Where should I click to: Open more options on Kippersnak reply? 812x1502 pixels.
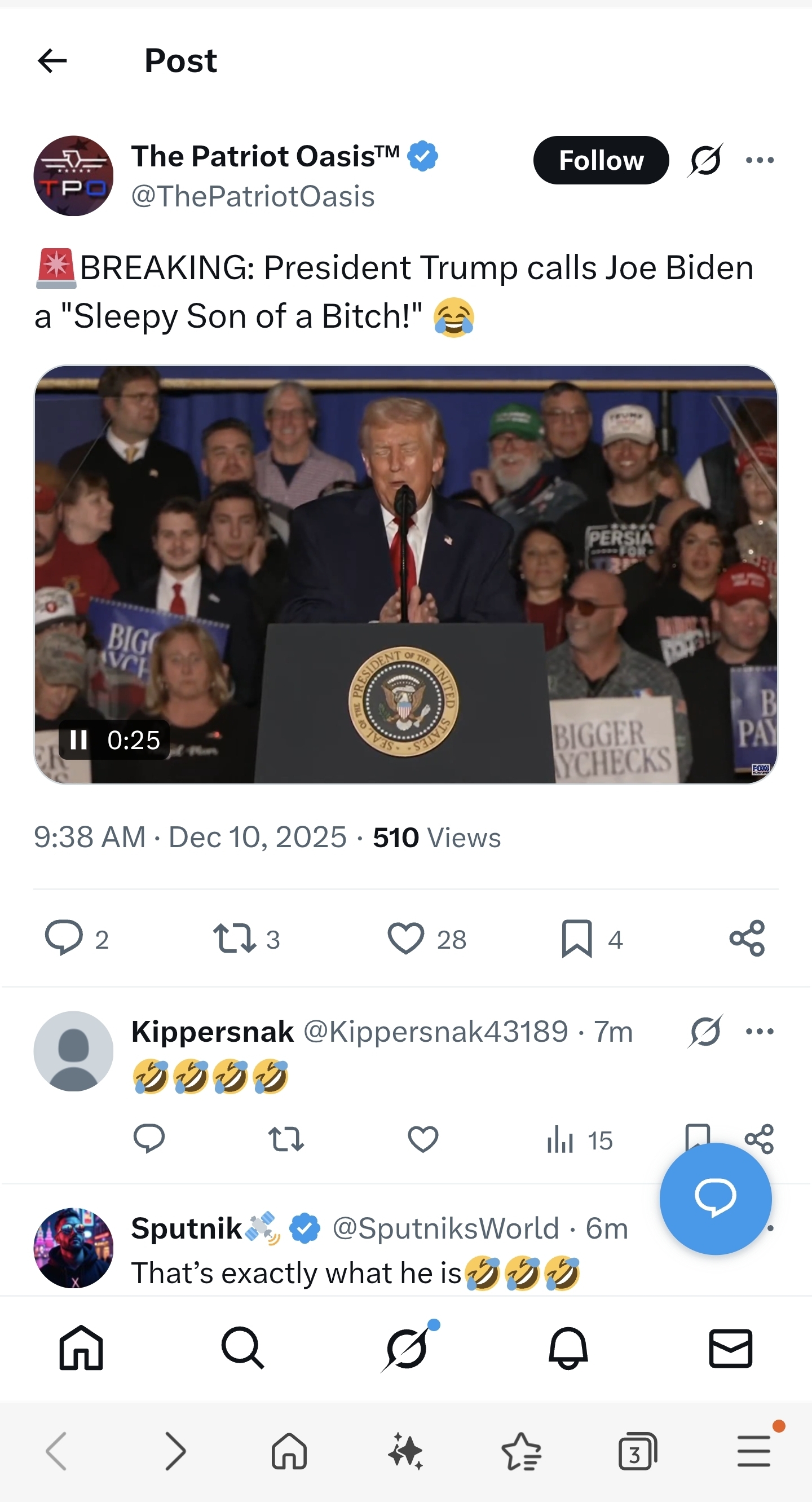[760, 1031]
